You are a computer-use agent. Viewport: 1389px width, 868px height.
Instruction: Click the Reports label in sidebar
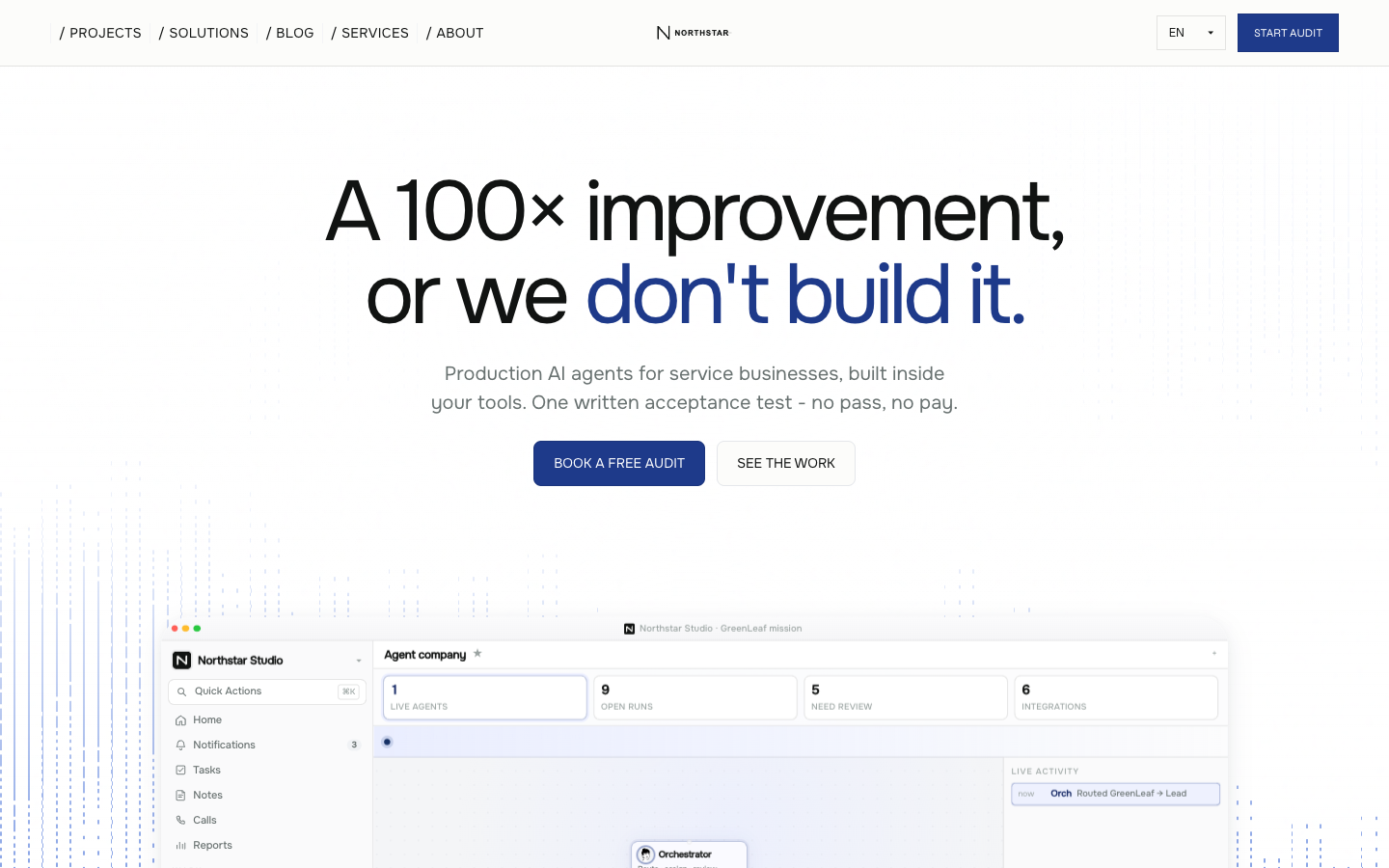212,846
